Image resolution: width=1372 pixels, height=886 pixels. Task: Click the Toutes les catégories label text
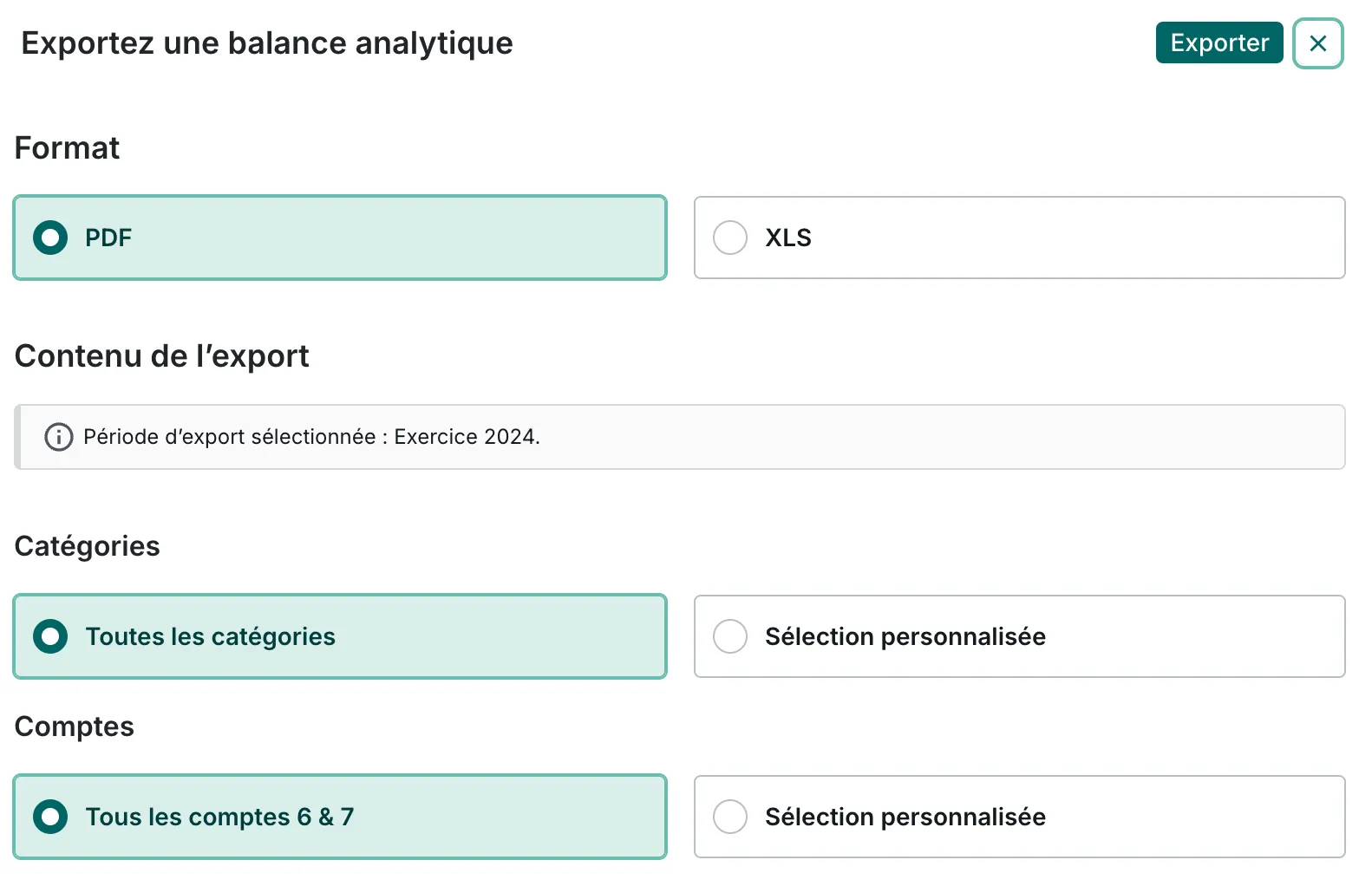pos(210,636)
